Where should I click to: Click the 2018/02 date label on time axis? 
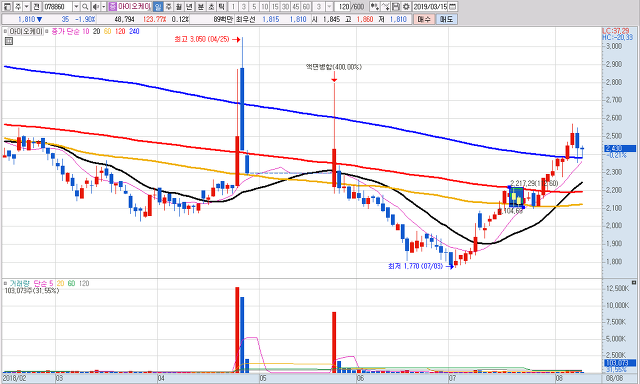(15, 378)
